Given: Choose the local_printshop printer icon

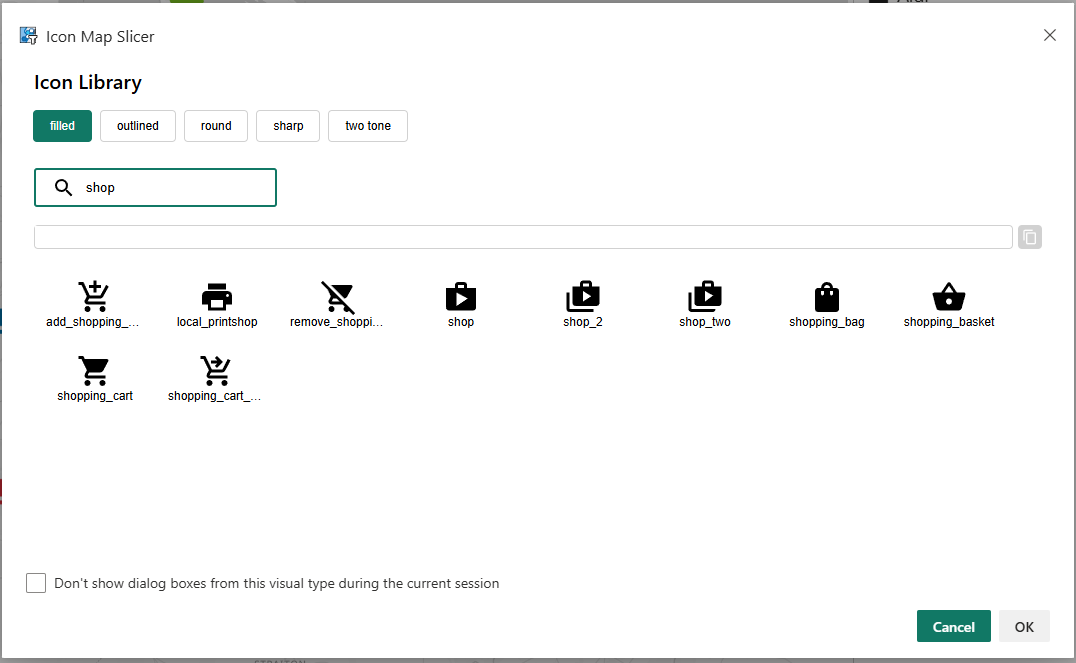Looking at the screenshot, I should coord(217,297).
